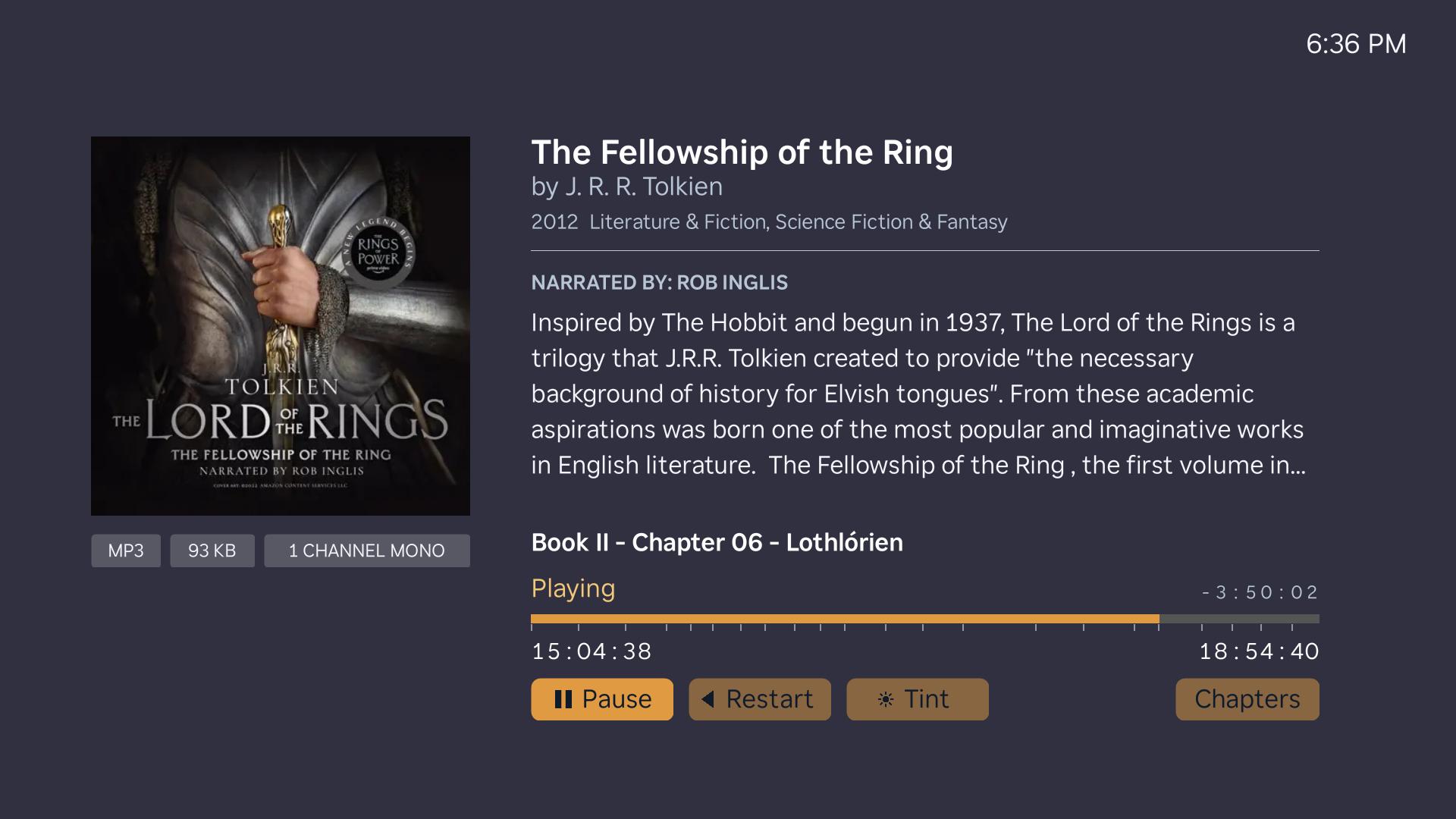1456x819 pixels.
Task: Click the chapter title Lothlórien
Action: pyautogui.click(x=844, y=542)
